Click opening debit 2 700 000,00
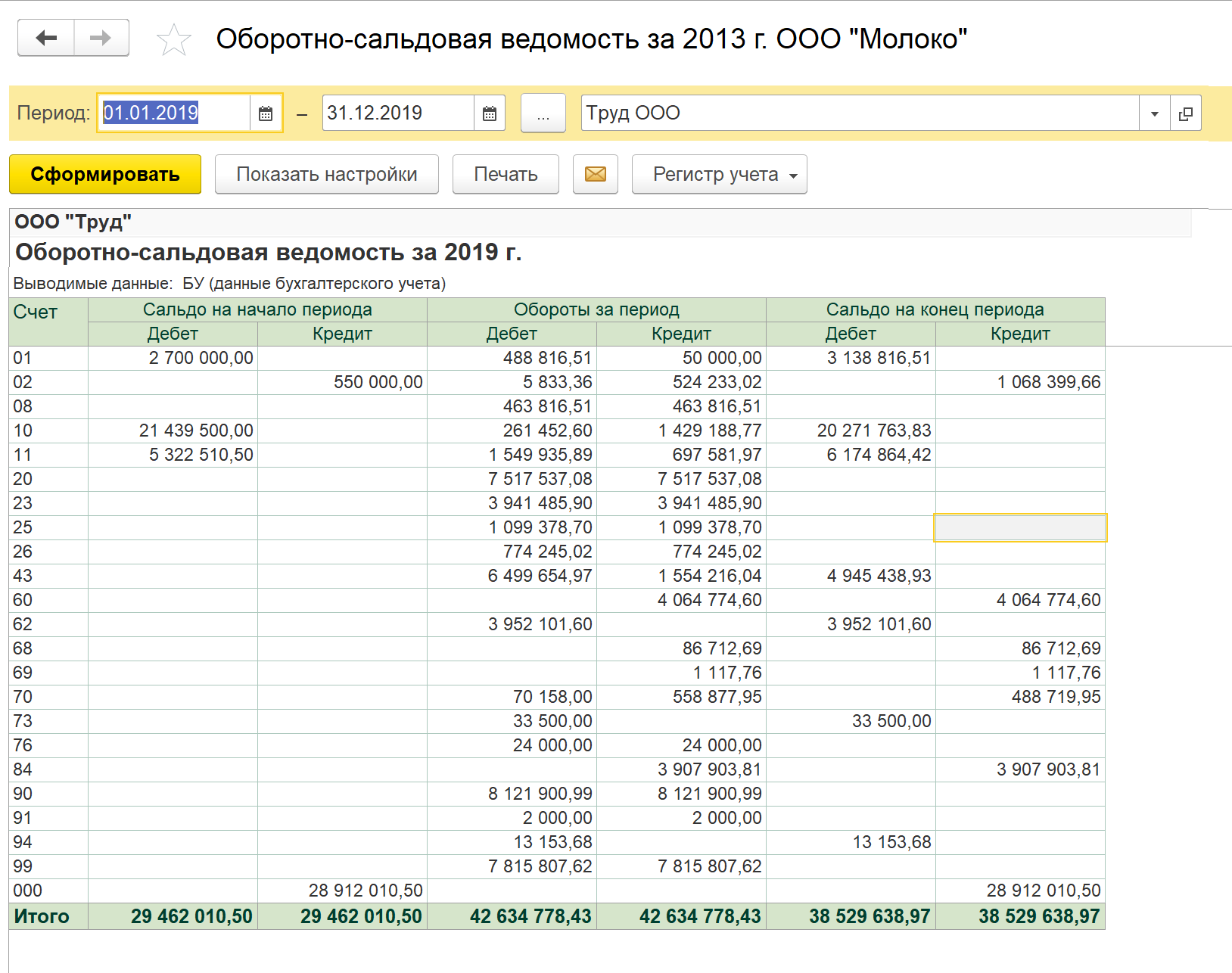1232x973 pixels. 201,358
